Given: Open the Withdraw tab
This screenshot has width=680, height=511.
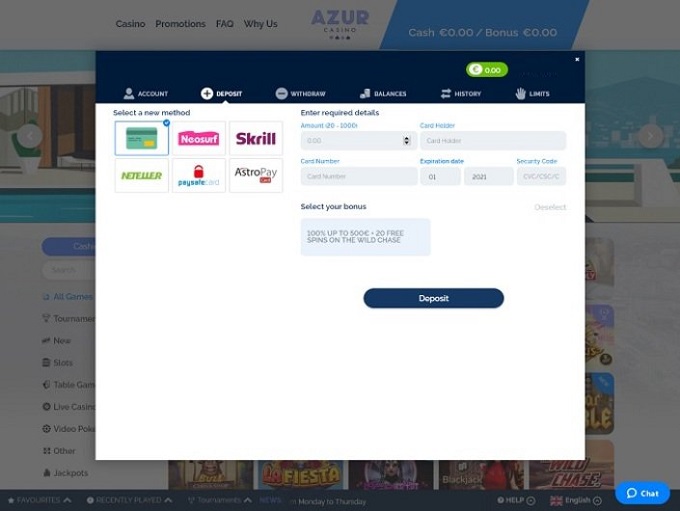Looking at the screenshot, I should coord(301,93).
